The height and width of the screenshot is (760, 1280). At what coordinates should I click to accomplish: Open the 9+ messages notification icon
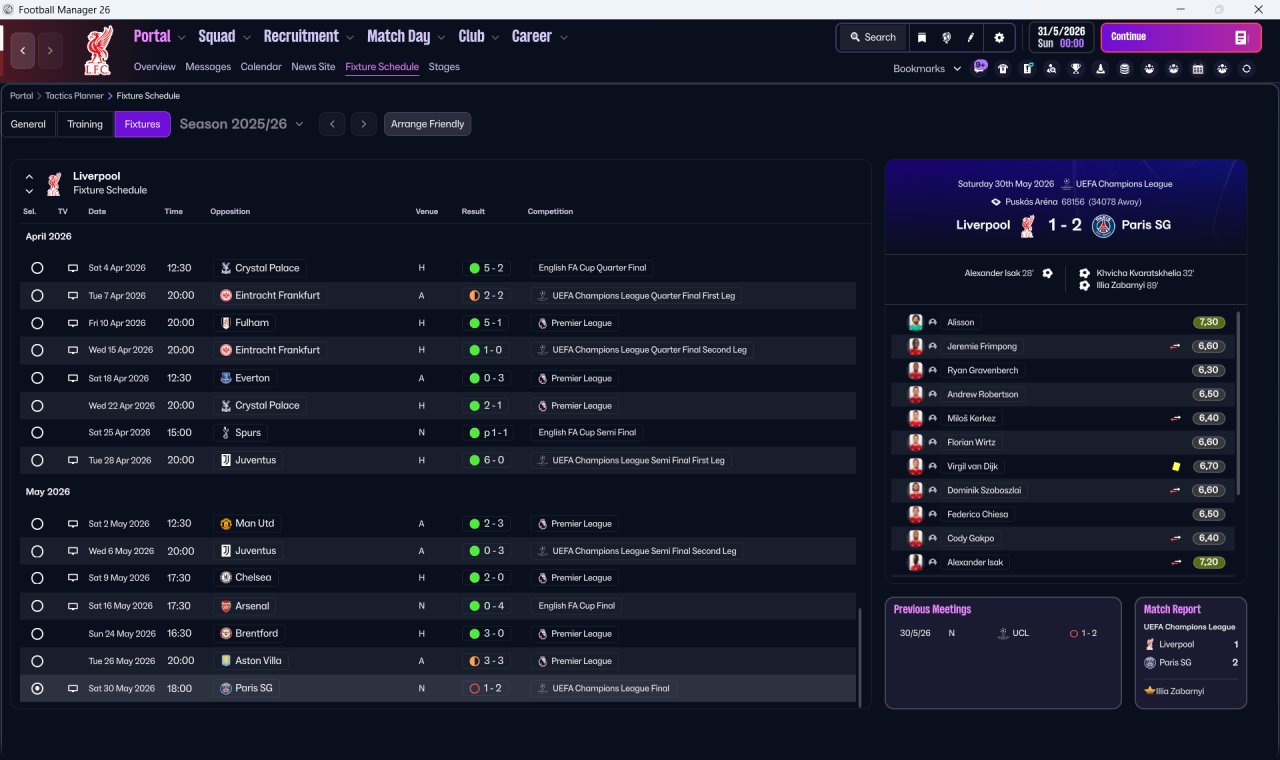click(x=980, y=67)
